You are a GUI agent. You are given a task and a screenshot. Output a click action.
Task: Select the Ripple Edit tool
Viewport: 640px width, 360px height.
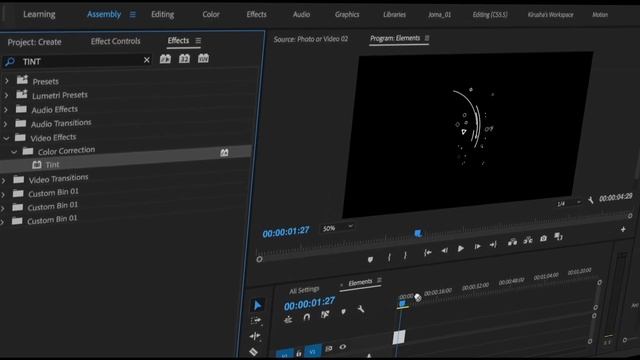coord(255,336)
